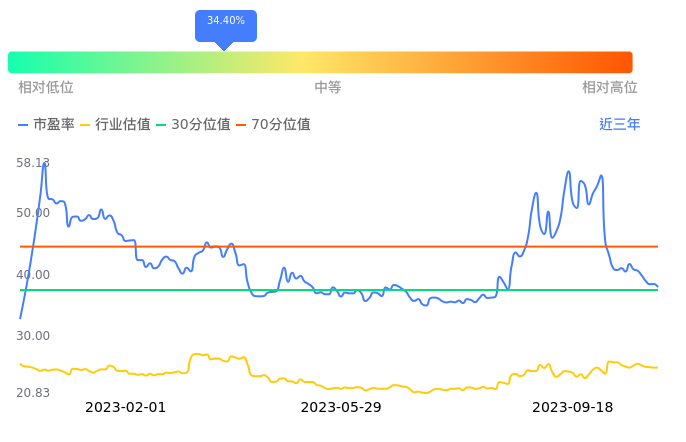
Task: Select the 相对低位 label under the bar
Action: pos(46,88)
